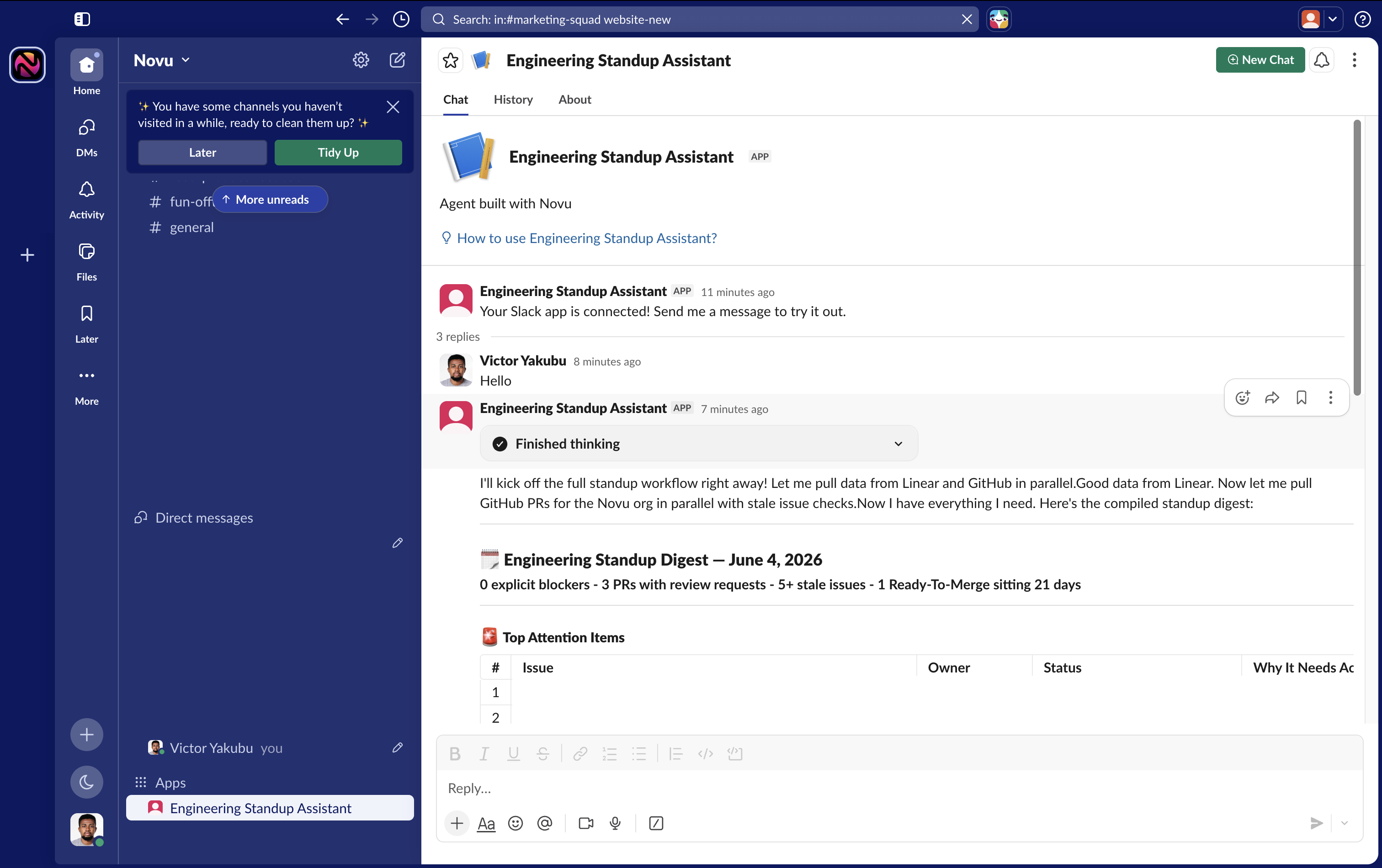The height and width of the screenshot is (868, 1382).
Task: Open the Activity section
Action: (x=87, y=200)
